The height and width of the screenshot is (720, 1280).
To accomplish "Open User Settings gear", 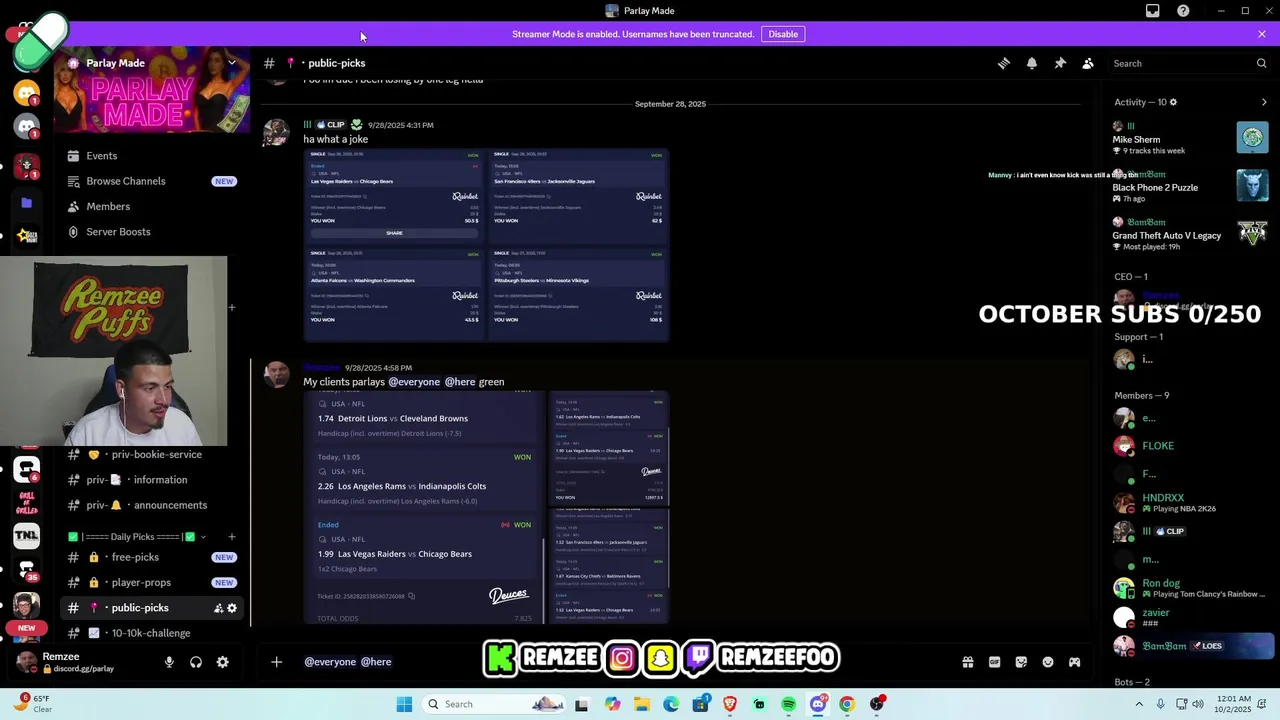I will click(223, 662).
